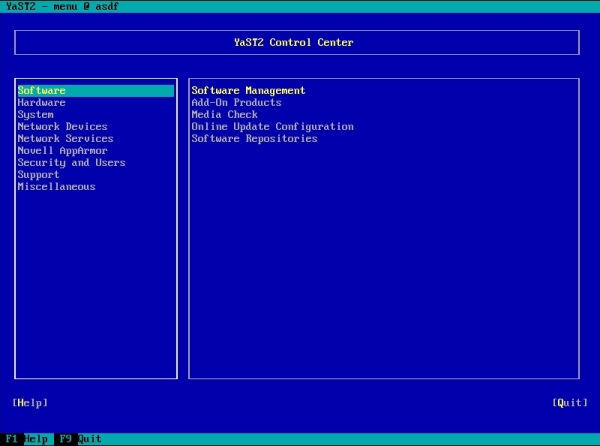This screenshot has height=446, width=600.
Task: Select the Hardware category
Action: coord(41,103)
